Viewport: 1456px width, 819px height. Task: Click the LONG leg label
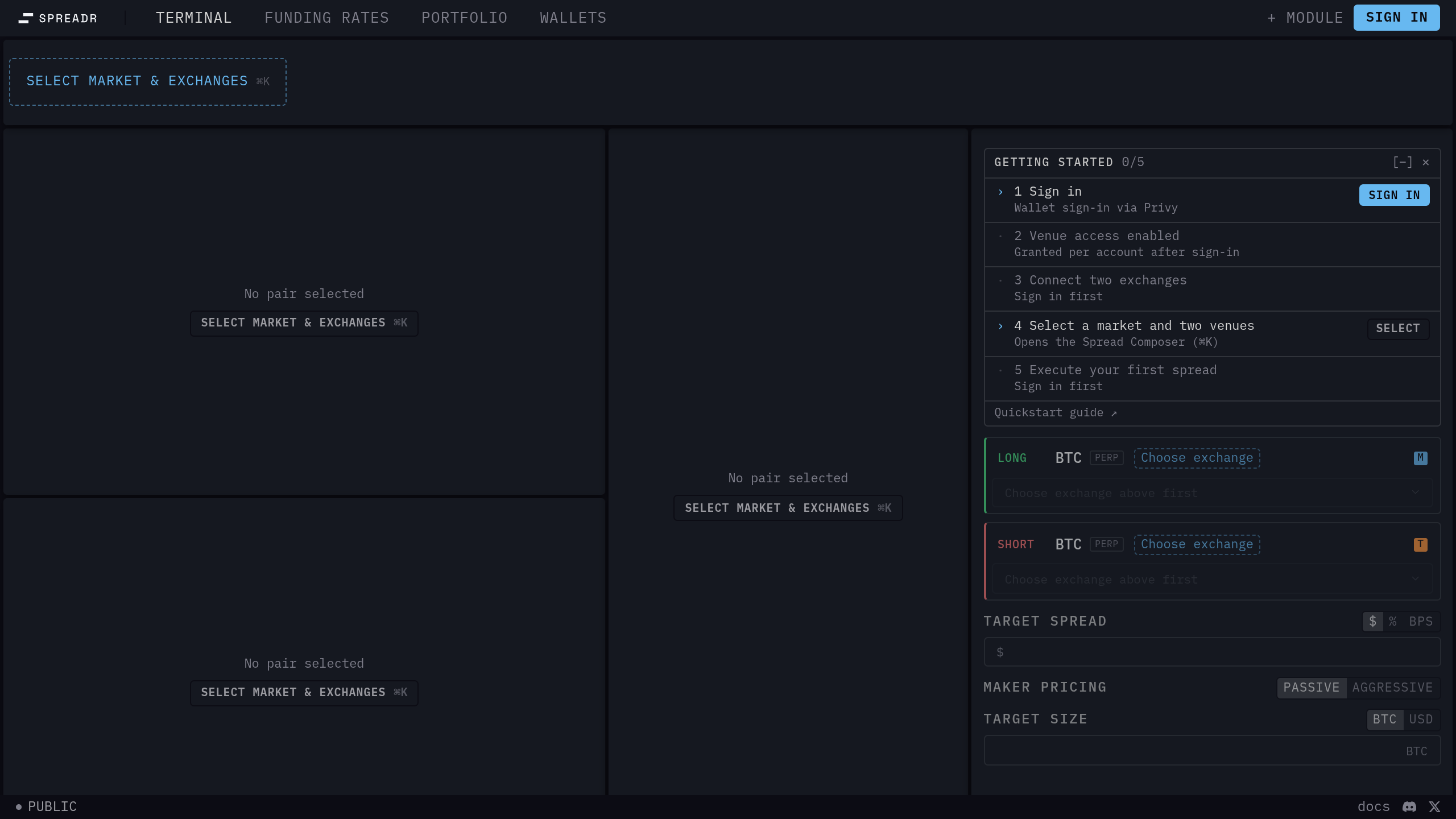pos(1012,458)
